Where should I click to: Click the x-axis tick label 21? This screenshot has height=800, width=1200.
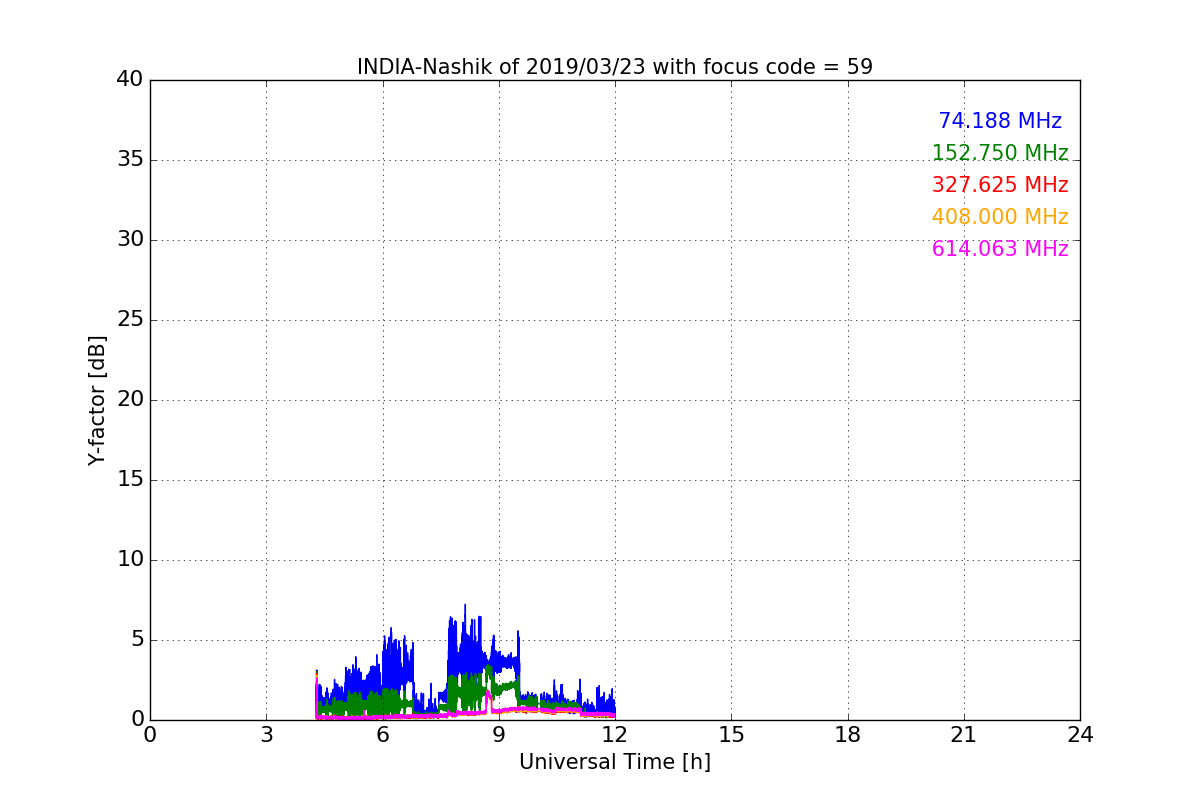964,735
